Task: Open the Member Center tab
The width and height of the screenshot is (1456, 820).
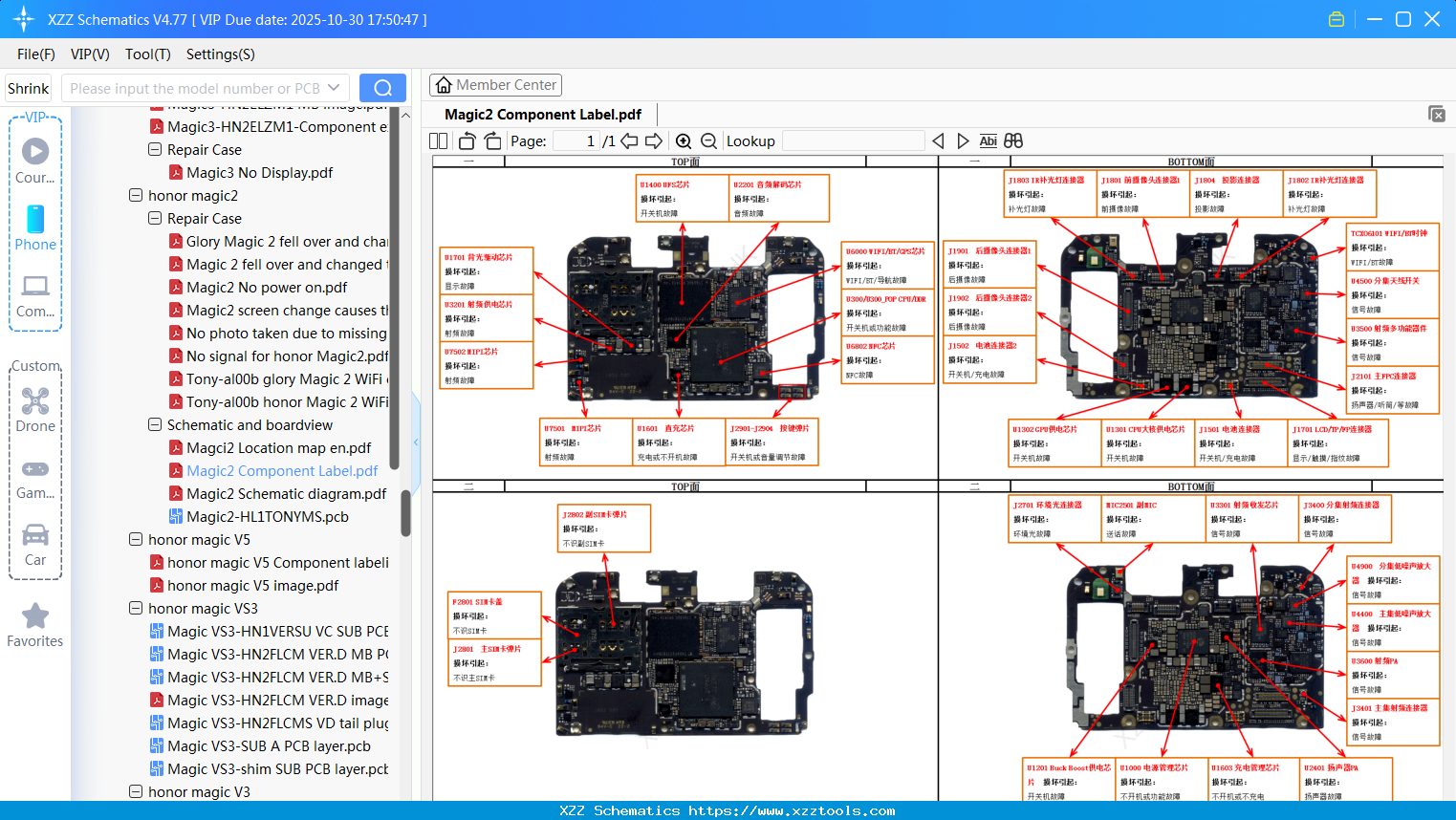Action: point(495,85)
